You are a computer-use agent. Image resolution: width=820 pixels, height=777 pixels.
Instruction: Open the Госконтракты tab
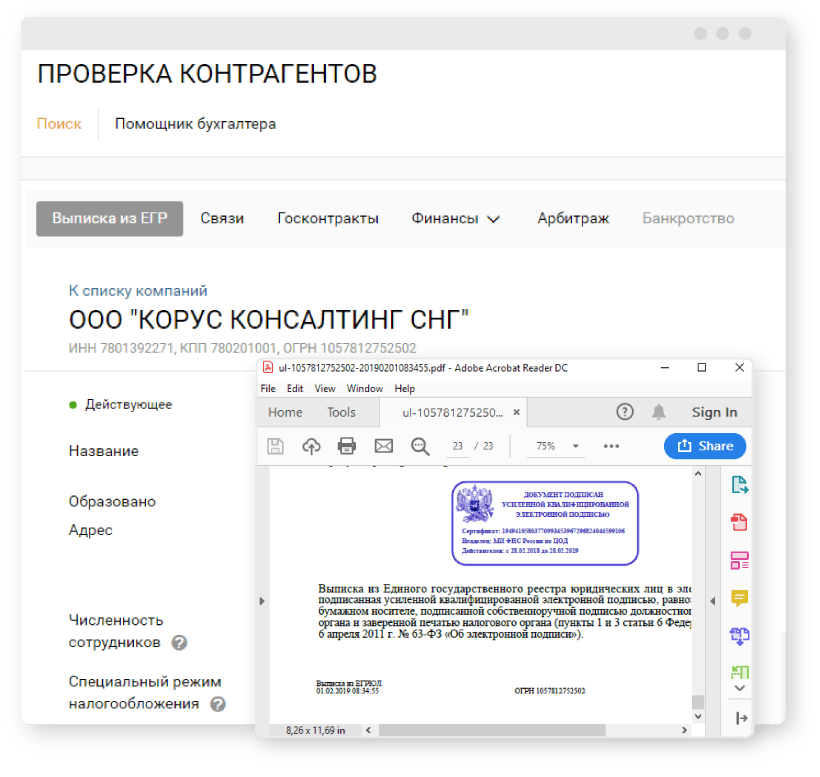[328, 219]
